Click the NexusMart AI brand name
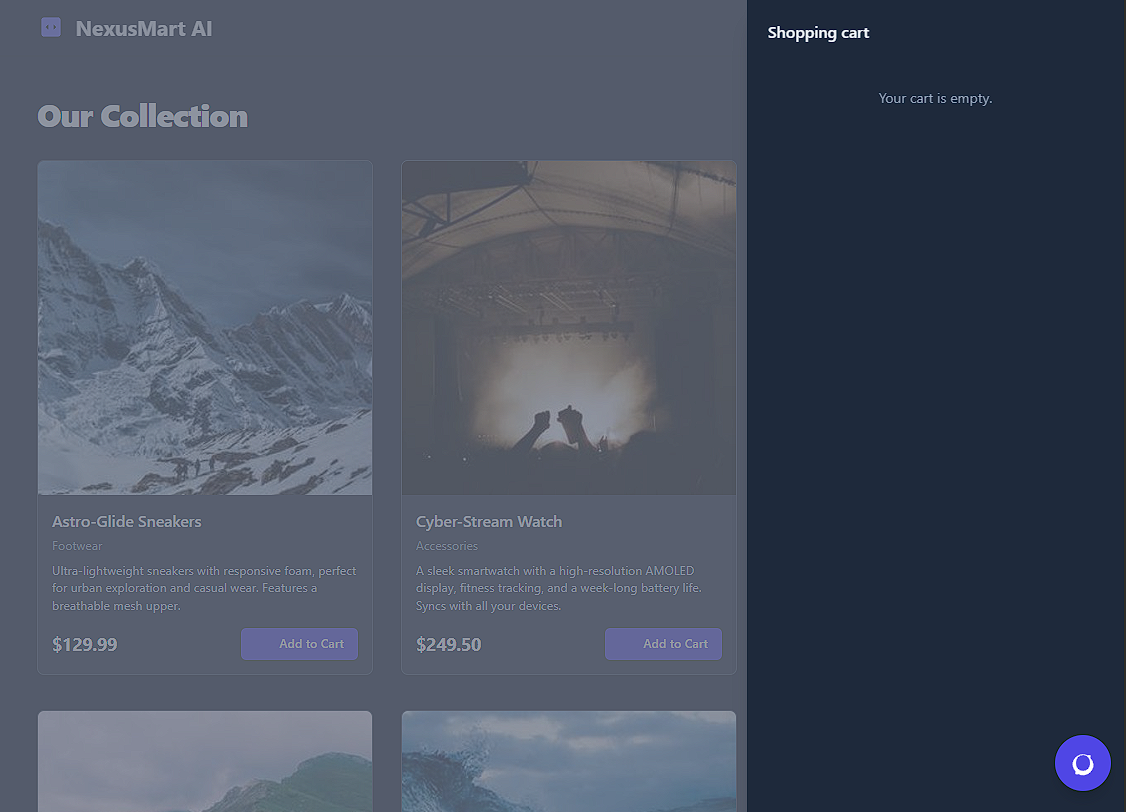The width and height of the screenshot is (1126, 812). (144, 28)
